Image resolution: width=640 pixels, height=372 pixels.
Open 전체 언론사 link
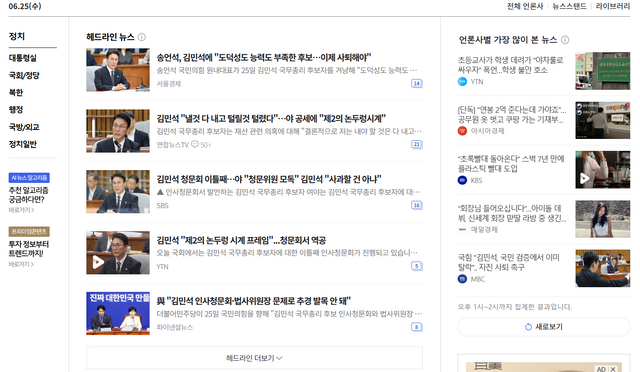coord(525,6)
